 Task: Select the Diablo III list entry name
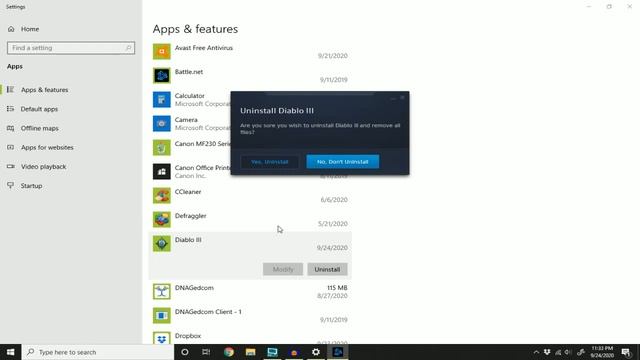click(x=188, y=240)
